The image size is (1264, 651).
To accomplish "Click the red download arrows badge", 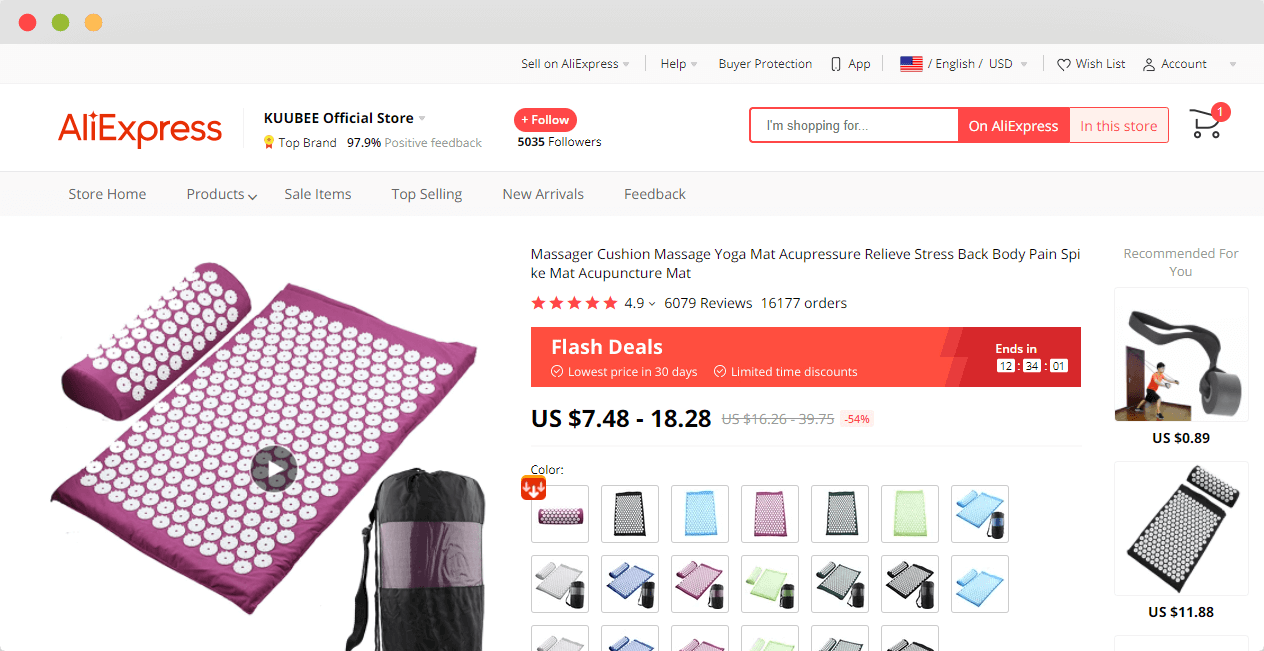I will (x=534, y=487).
